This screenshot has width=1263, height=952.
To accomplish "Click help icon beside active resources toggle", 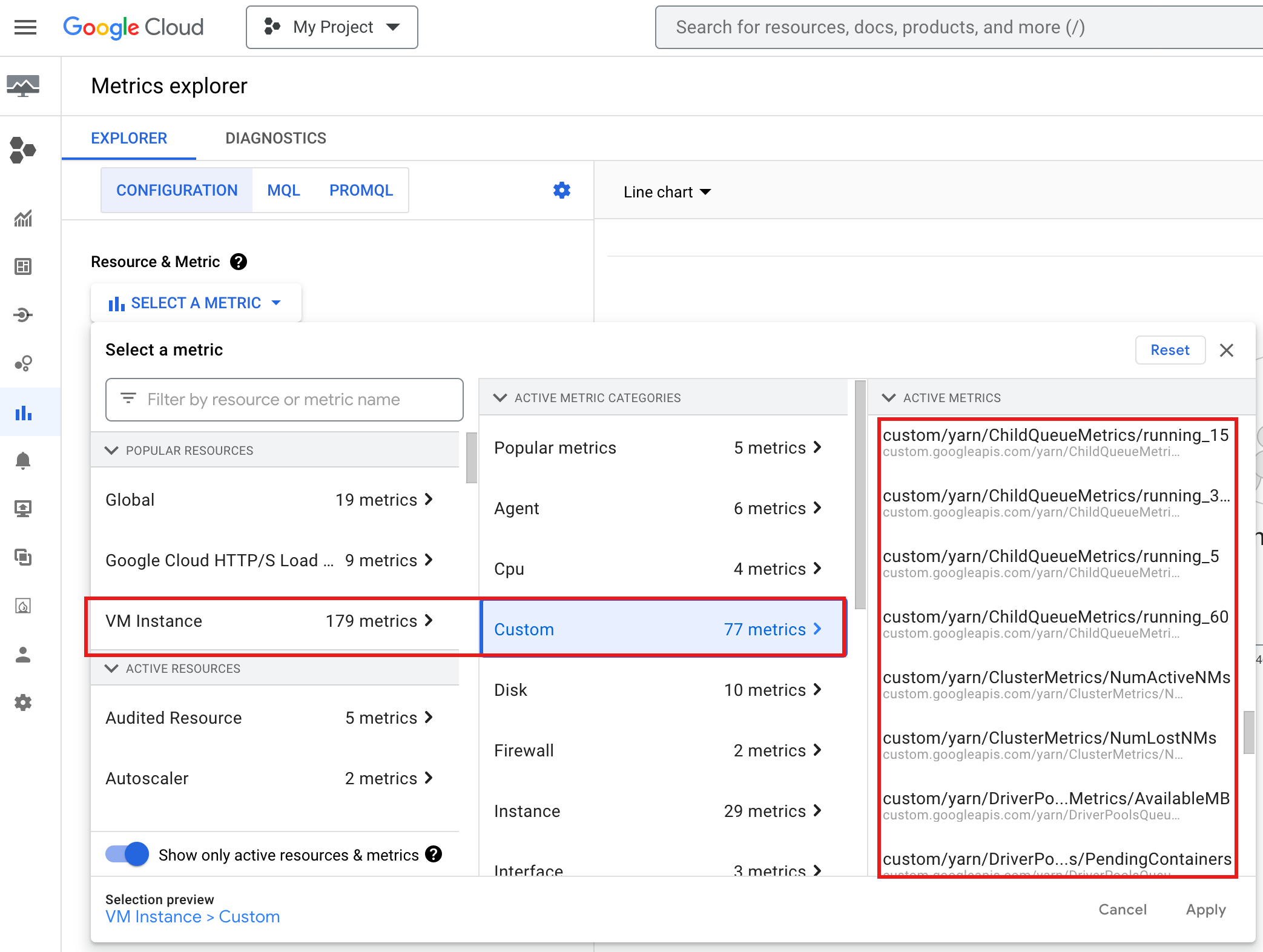I will click(434, 854).
